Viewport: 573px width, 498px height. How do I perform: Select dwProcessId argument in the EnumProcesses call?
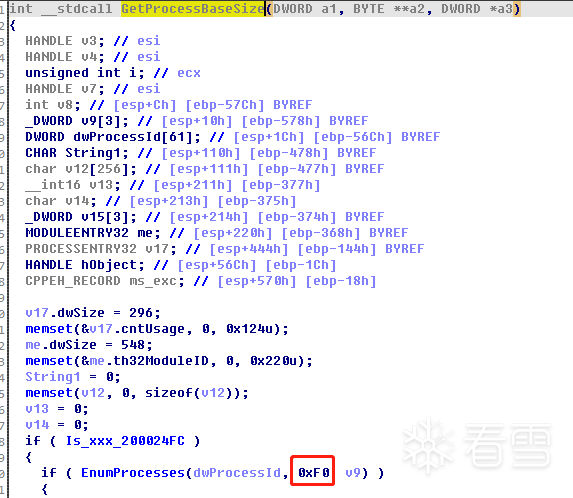pos(237,473)
